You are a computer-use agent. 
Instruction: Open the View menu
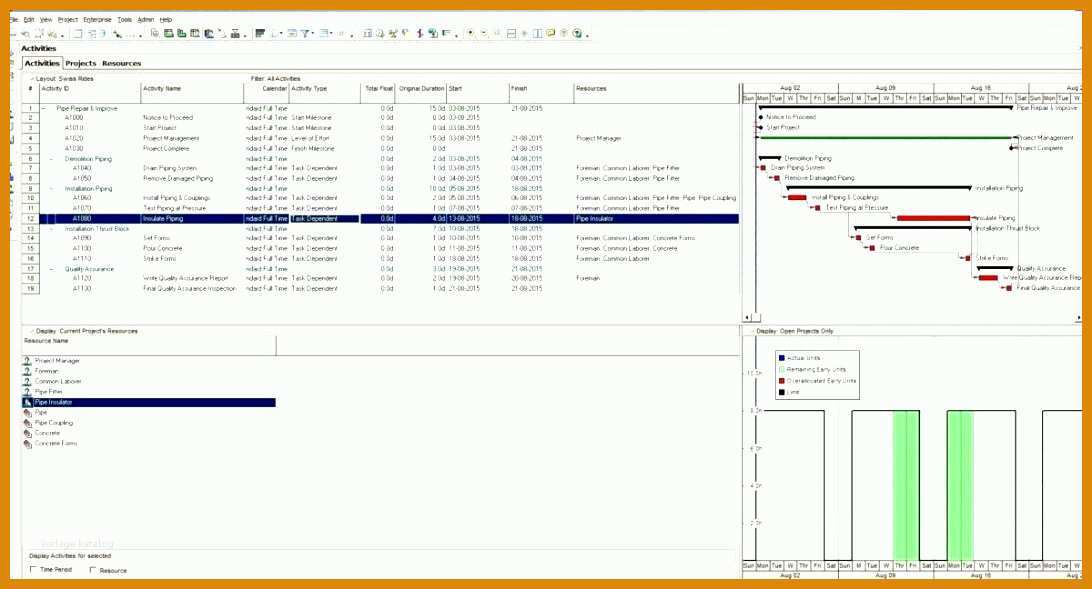[x=46, y=19]
